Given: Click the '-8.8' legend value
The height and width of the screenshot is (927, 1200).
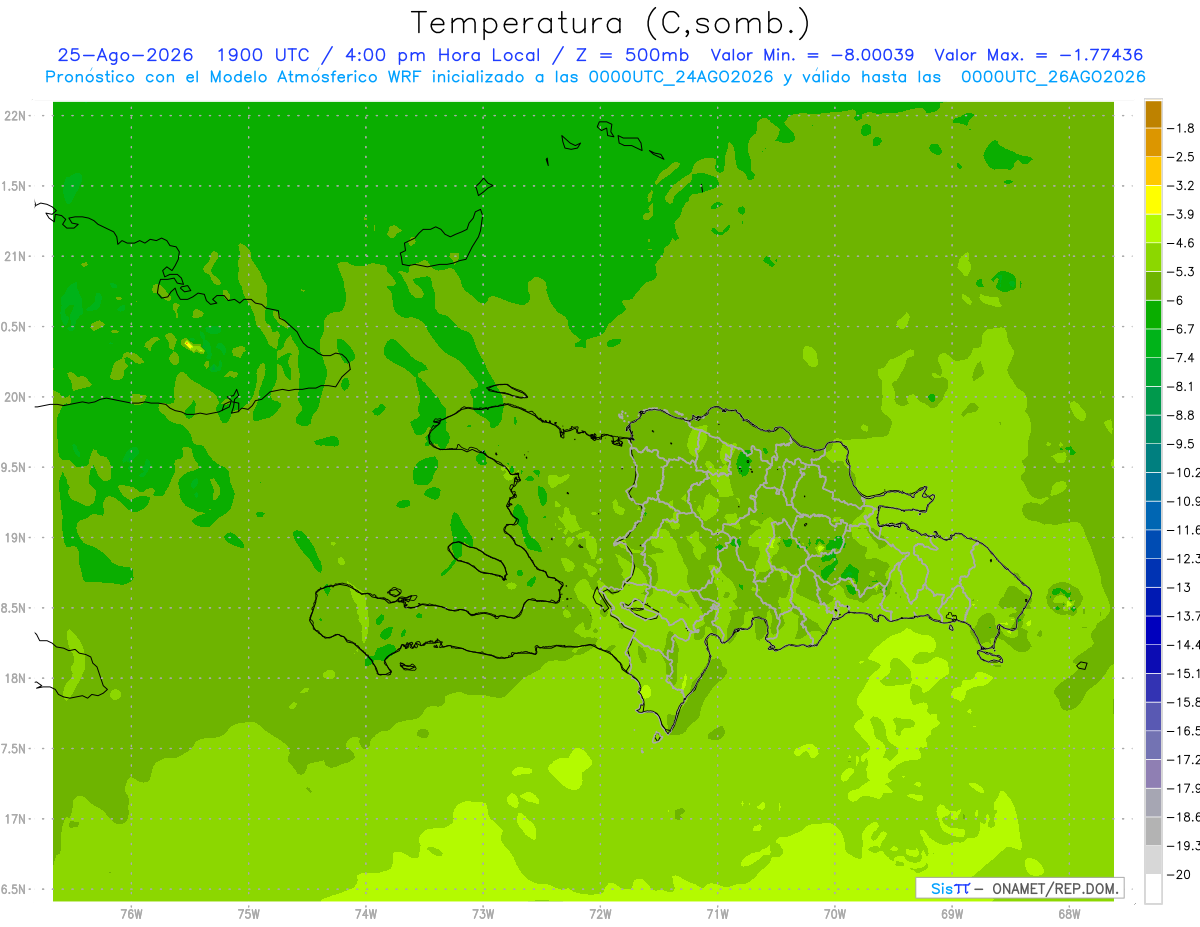Looking at the screenshot, I should pos(1182,415).
